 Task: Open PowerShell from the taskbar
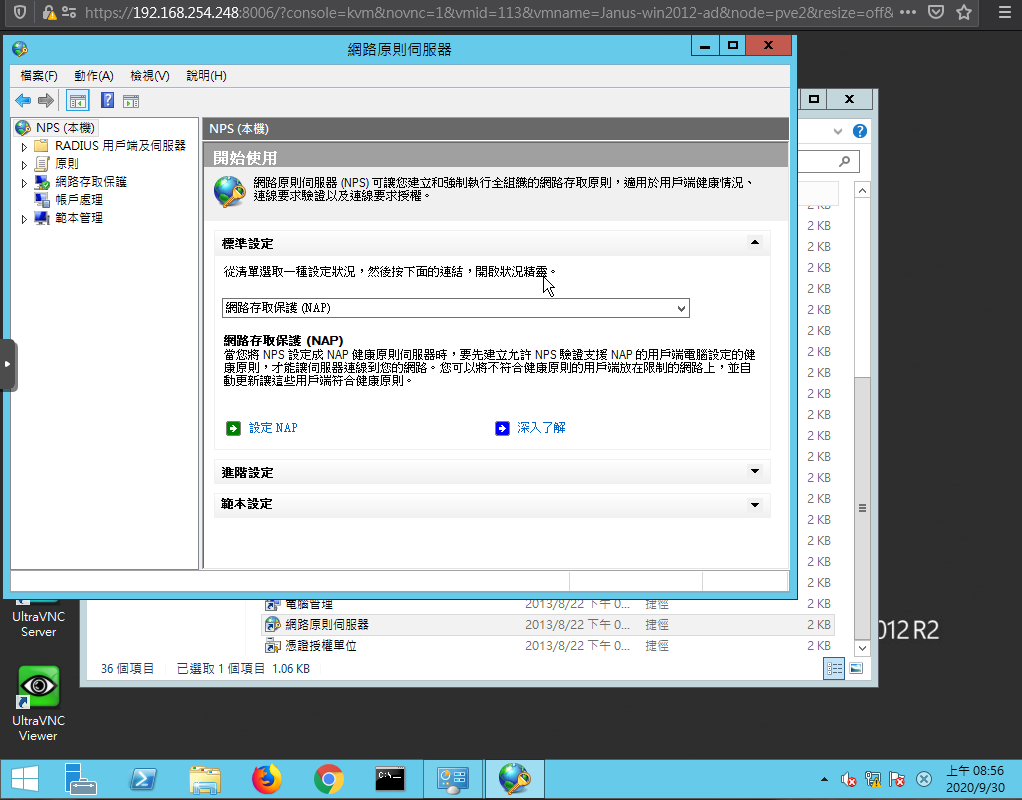143,779
